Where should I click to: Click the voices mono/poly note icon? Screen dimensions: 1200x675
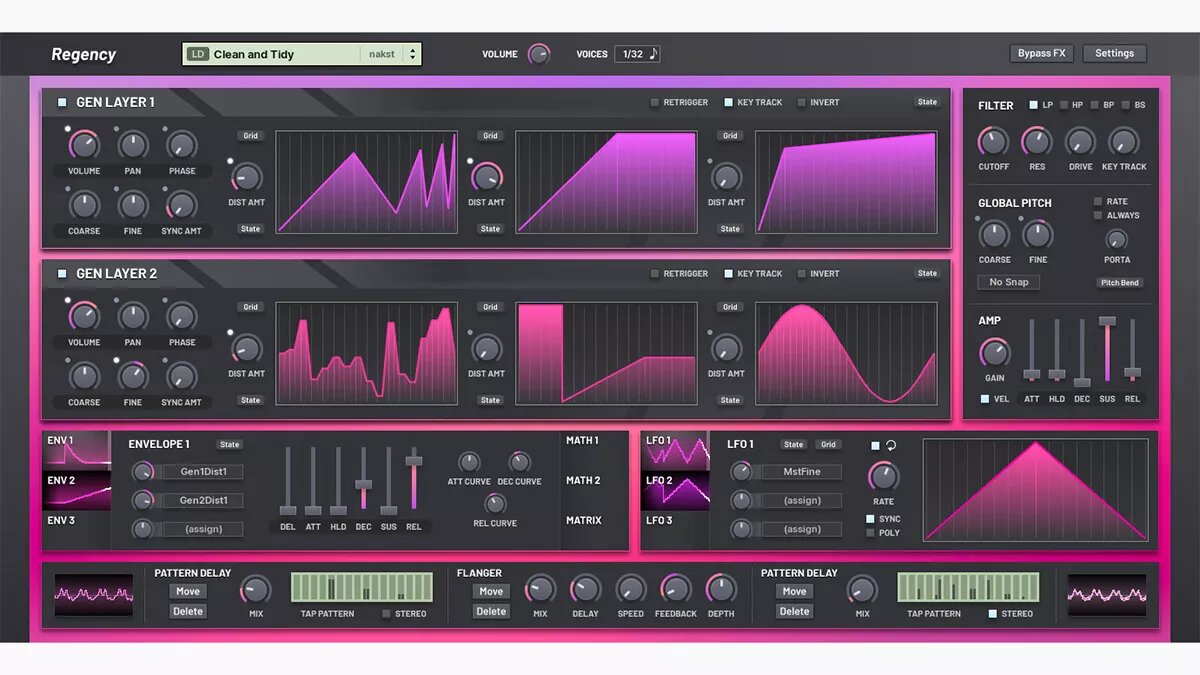tap(653, 54)
